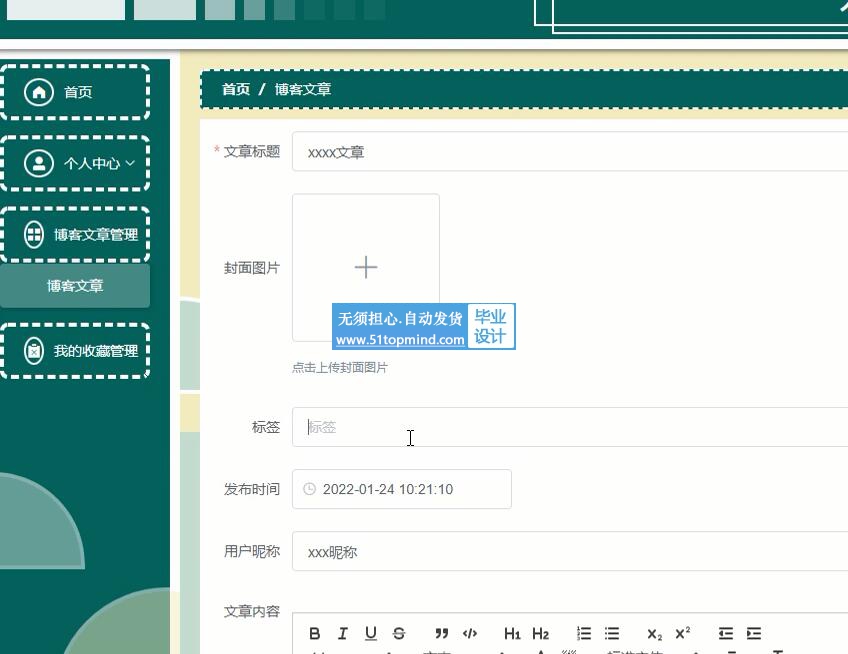The height and width of the screenshot is (654, 848).
Task: Click the grid icon beside 博客文章管理
Action: click(x=34, y=234)
